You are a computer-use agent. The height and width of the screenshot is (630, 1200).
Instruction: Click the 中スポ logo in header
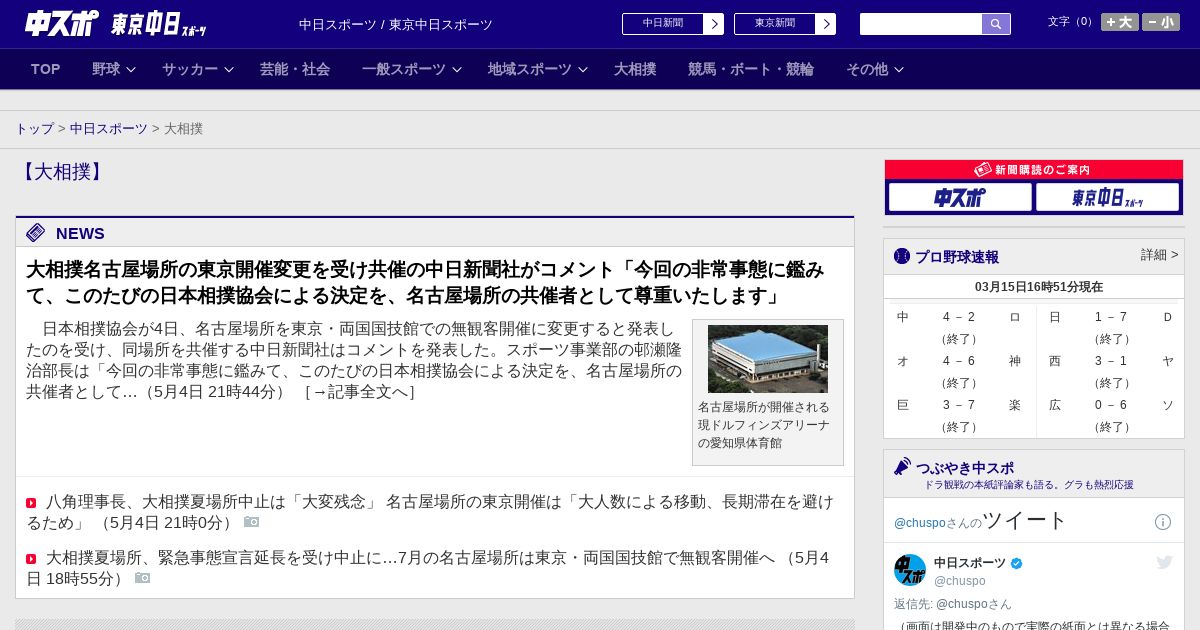(62, 23)
